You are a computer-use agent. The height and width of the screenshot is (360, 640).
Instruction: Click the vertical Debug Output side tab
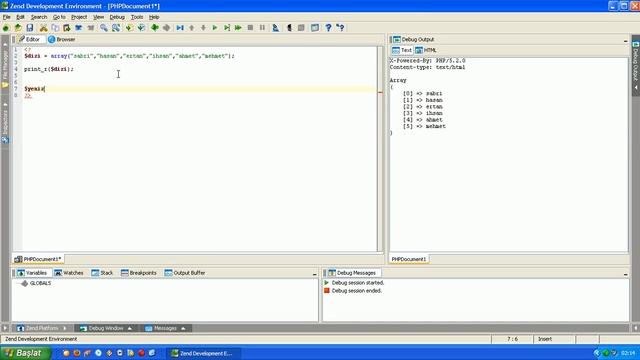pos(636,65)
